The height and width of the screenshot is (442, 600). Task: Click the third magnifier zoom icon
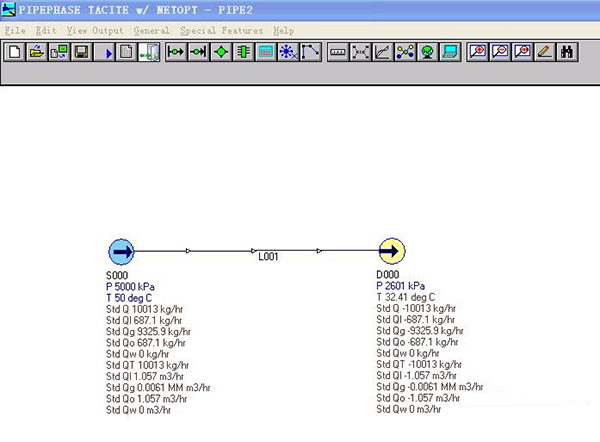[x=522, y=52]
